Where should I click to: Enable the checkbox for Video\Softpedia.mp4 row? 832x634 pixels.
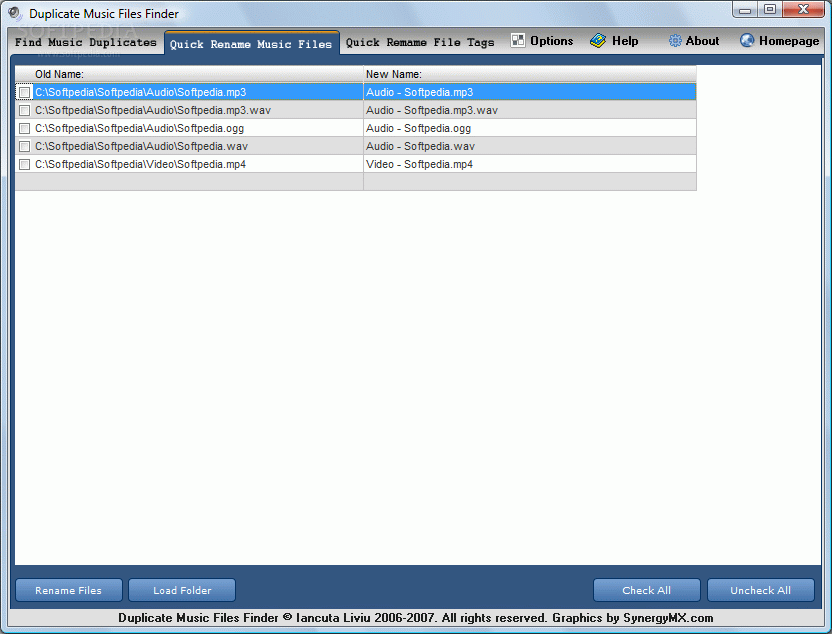(x=24, y=164)
